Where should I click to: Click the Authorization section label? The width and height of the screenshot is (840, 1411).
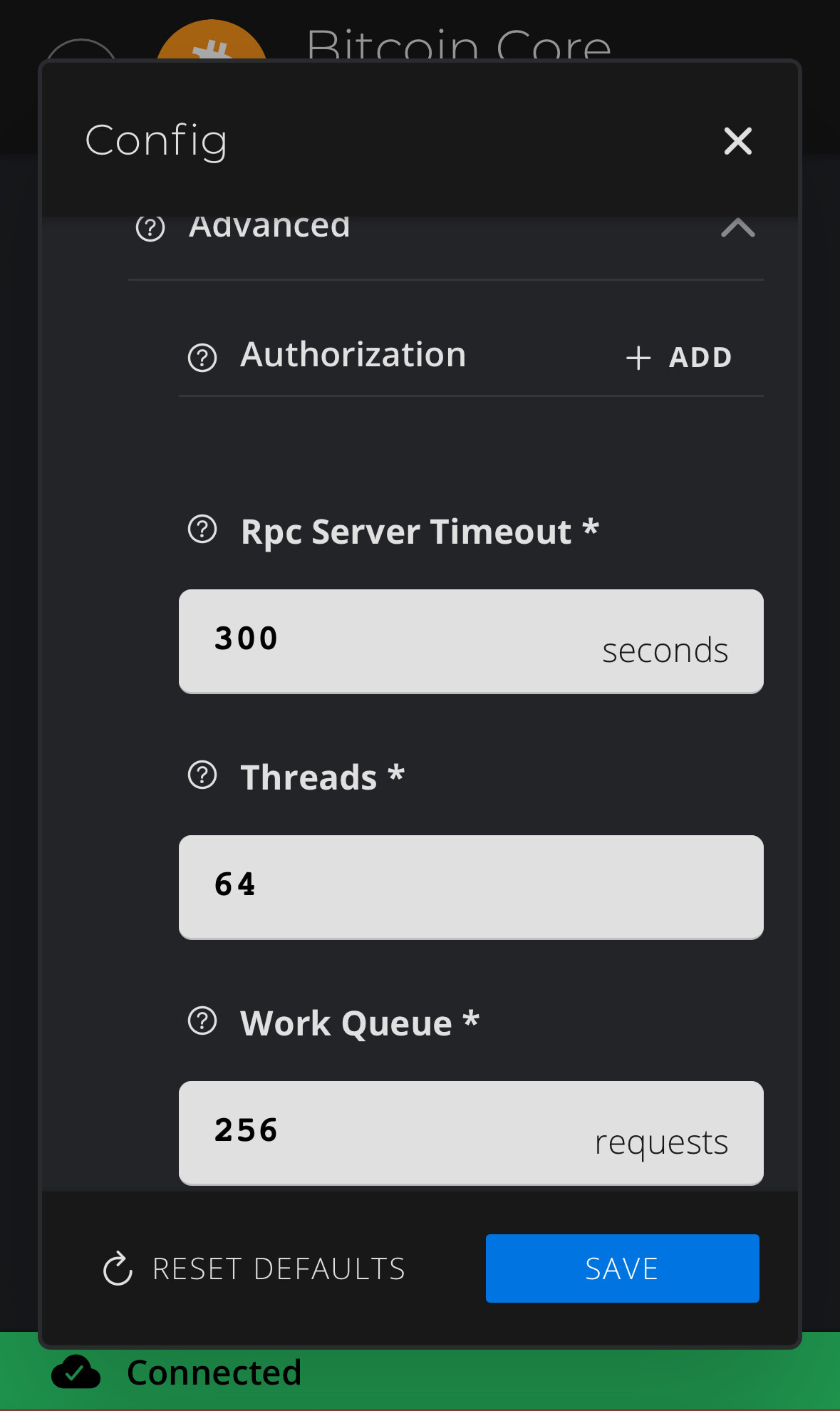click(353, 355)
